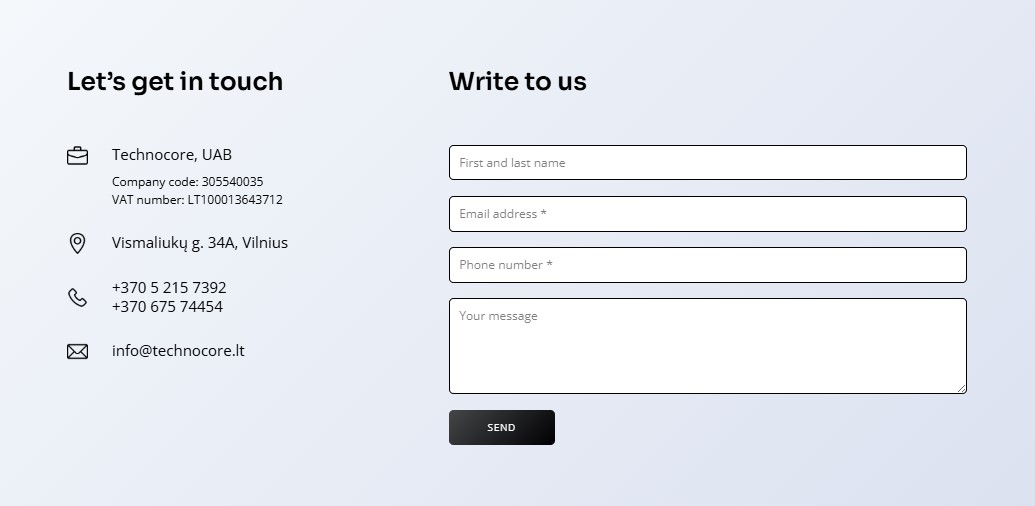Submit the form with the SEND button
The height and width of the screenshot is (506, 1035).
(502, 427)
